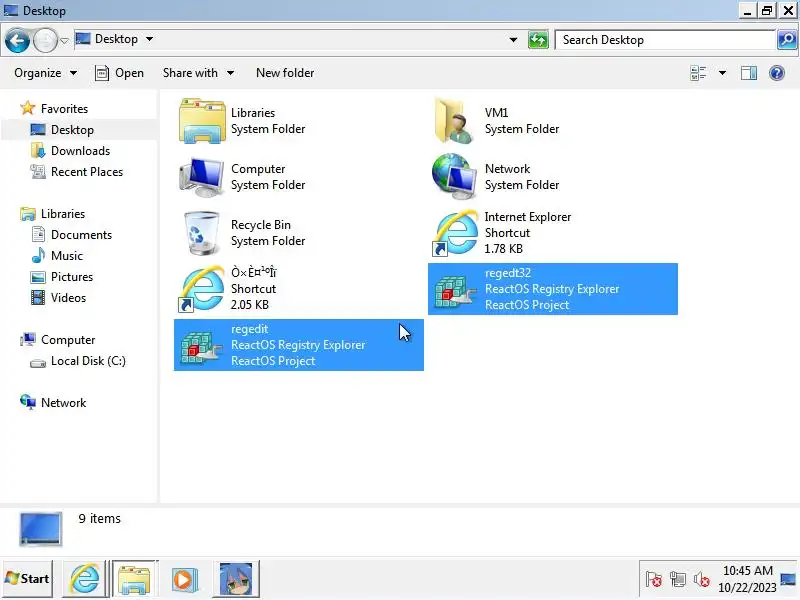Viewport: 800px width, 600px height.
Task: Create a New folder
Action: [285, 73]
